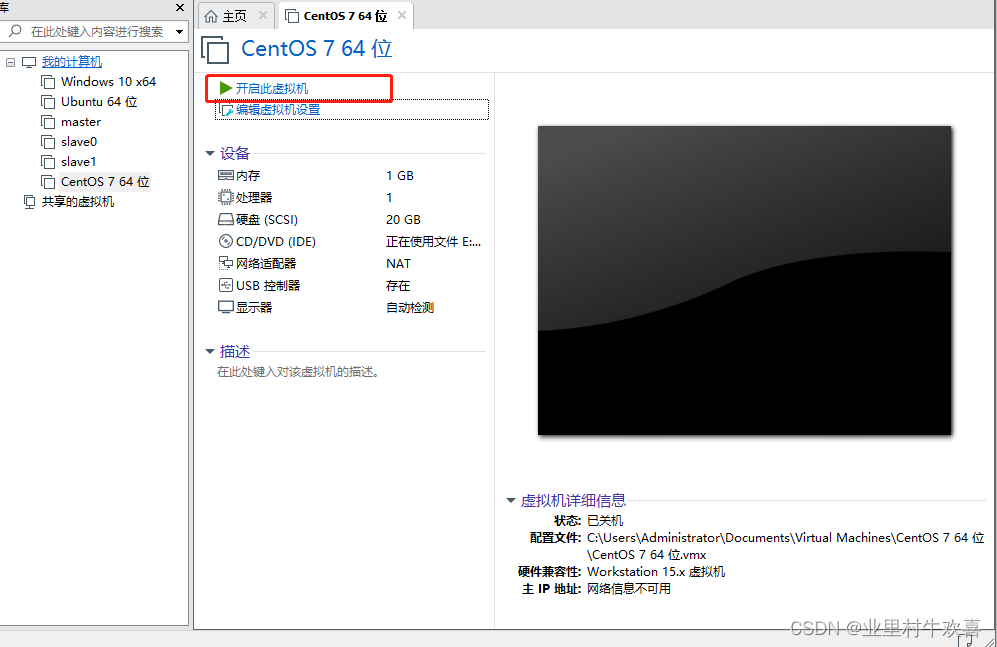The height and width of the screenshot is (647, 997).
Task: Click the edit settings wrench icon
Action: 226,110
